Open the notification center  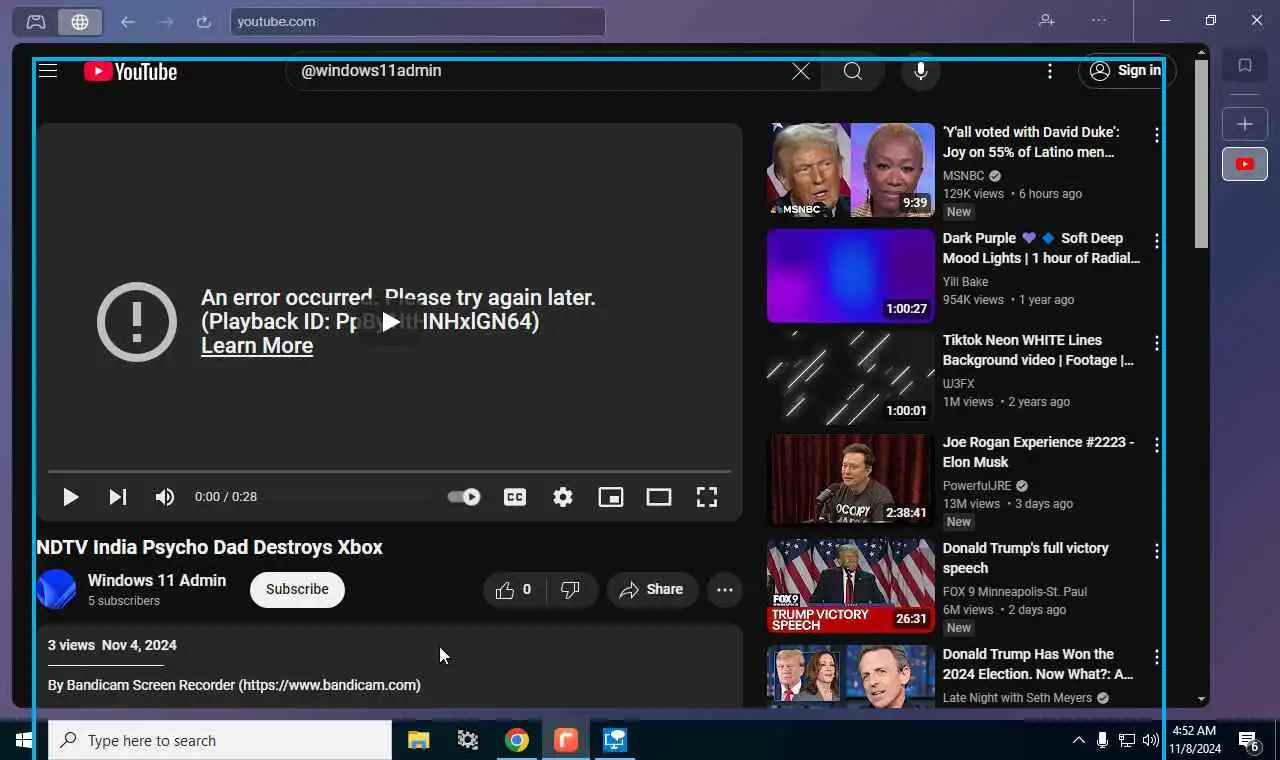[x=1249, y=741]
